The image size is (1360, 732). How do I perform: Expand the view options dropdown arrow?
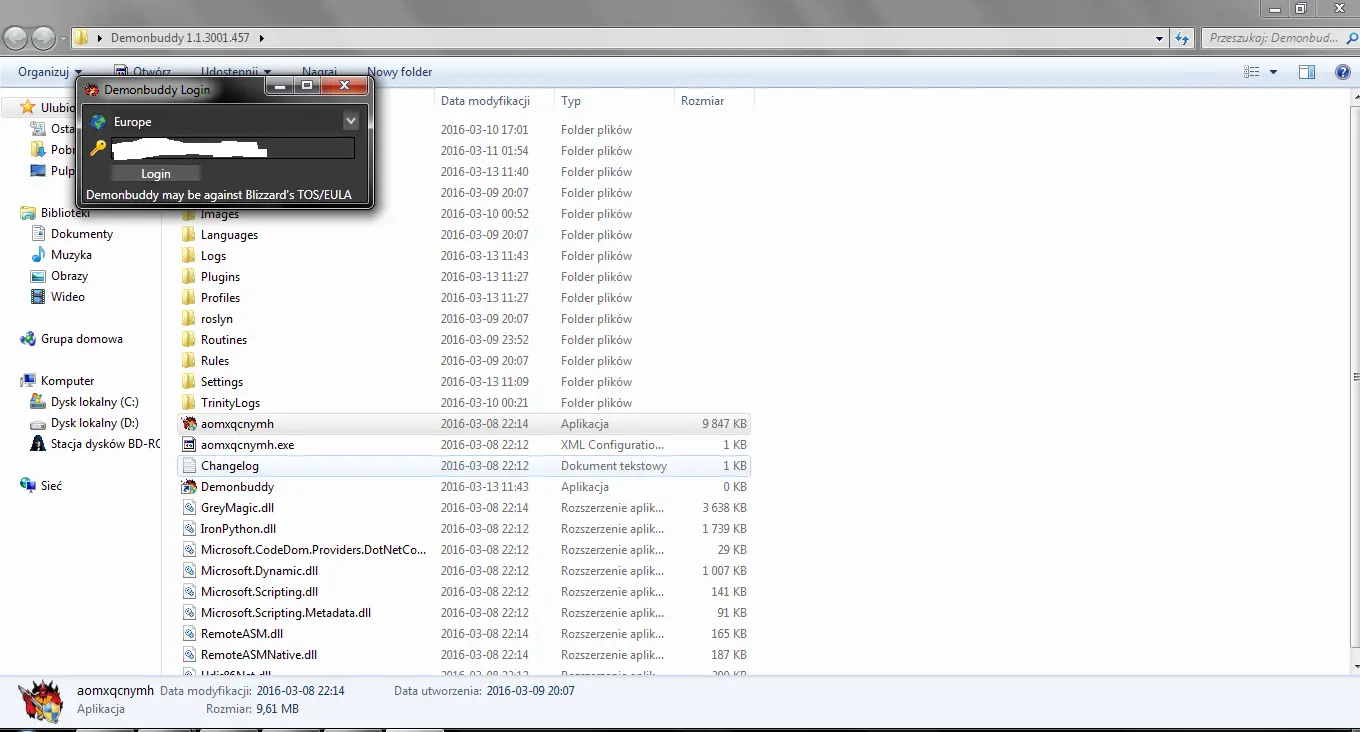click(x=1273, y=72)
